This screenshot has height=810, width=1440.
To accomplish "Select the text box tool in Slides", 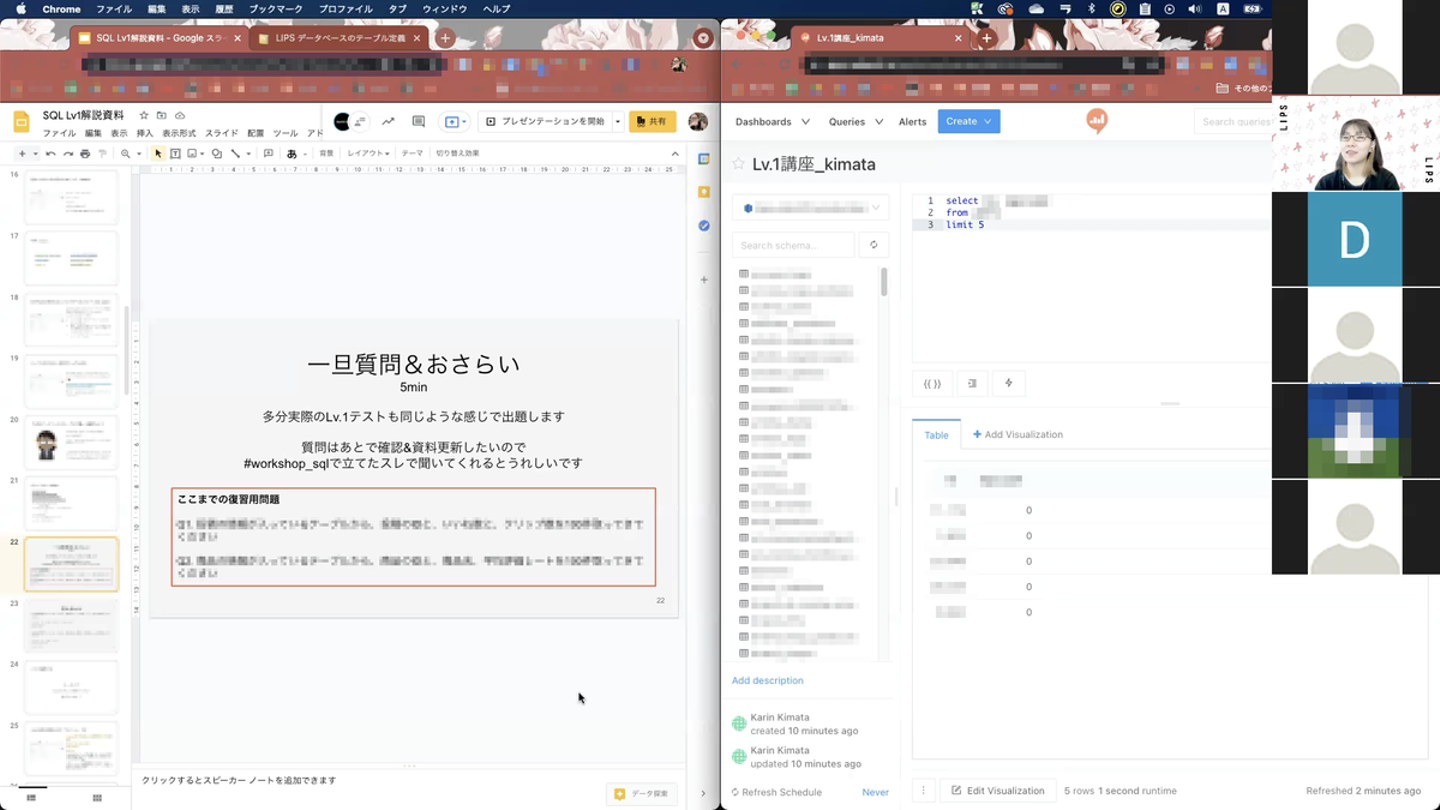I will [175, 154].
